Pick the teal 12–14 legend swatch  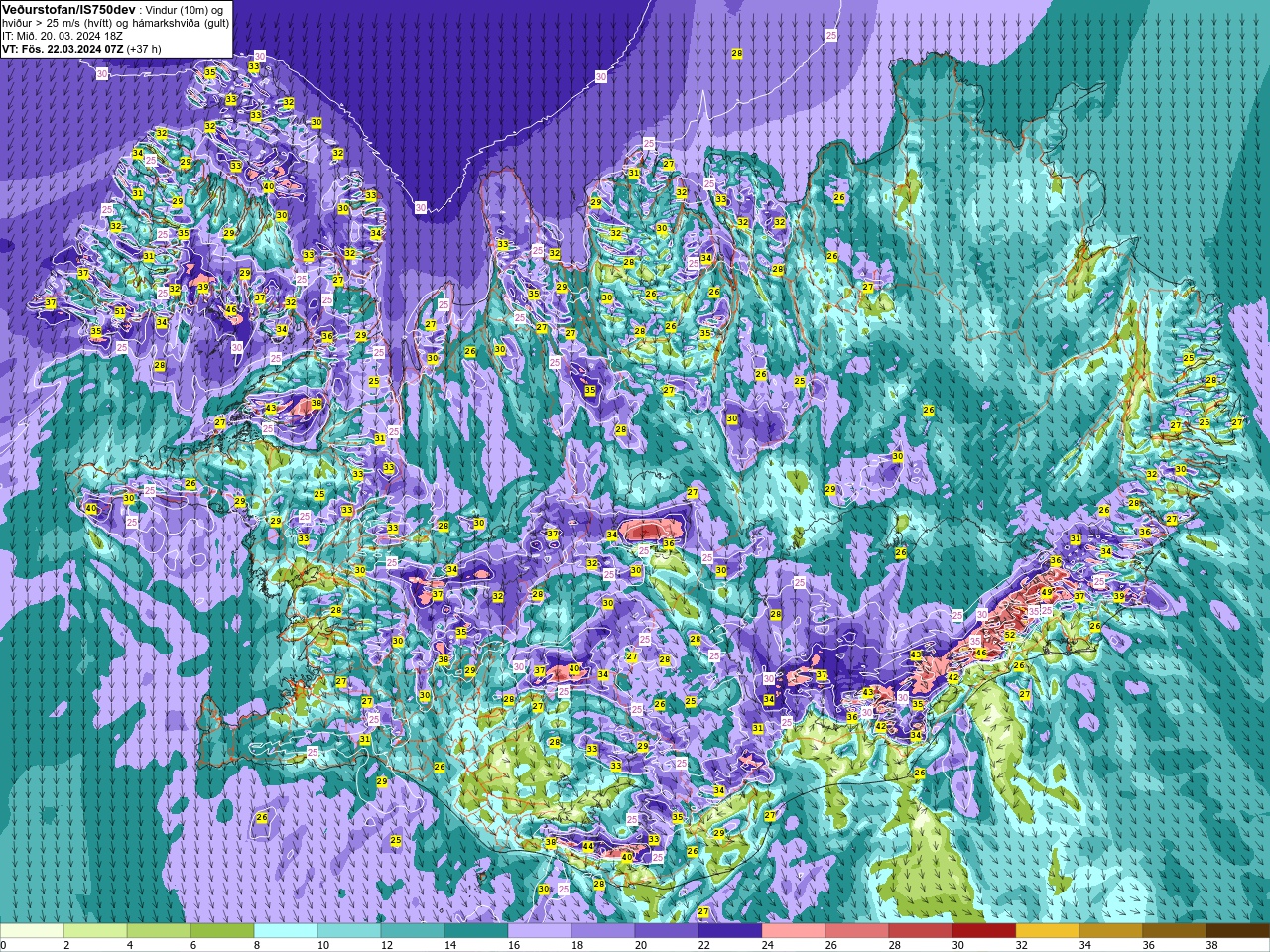coord(413,931)
